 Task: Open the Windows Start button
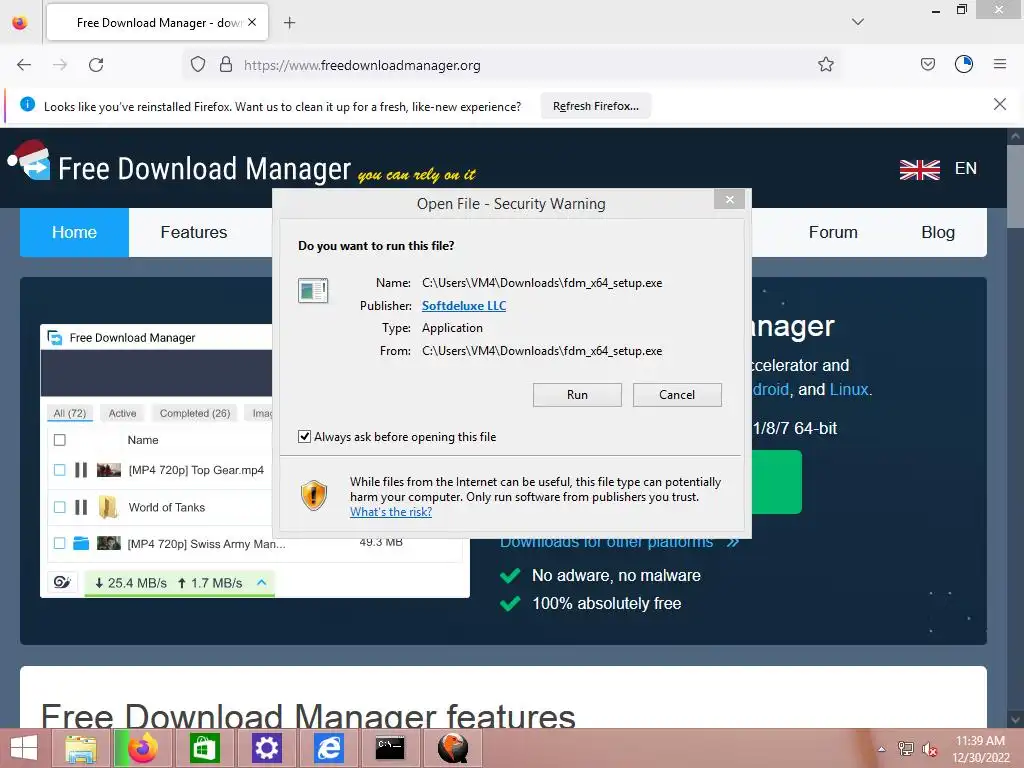pyautogui.click(x=24, y=748)
